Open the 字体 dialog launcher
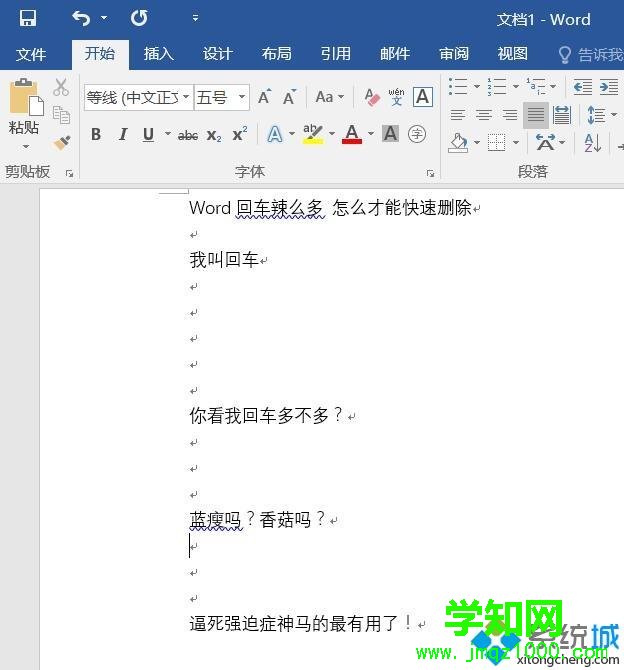 coord(430,173)
